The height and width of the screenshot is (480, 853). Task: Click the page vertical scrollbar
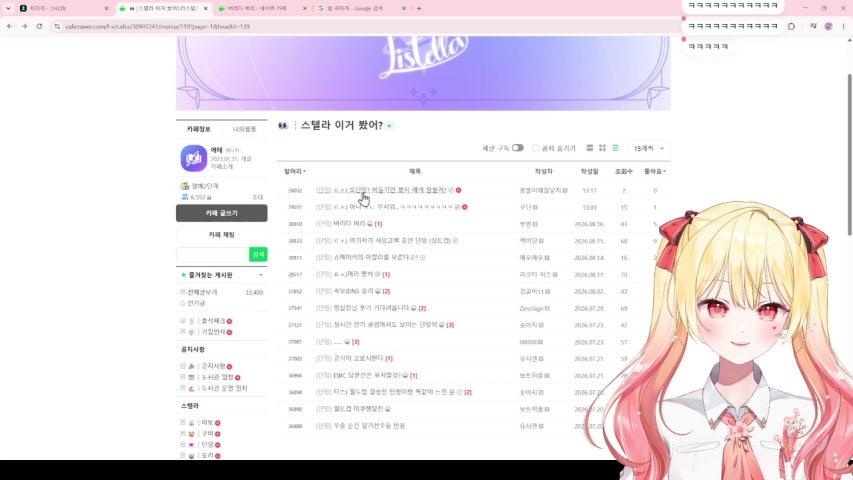[850, 154]
